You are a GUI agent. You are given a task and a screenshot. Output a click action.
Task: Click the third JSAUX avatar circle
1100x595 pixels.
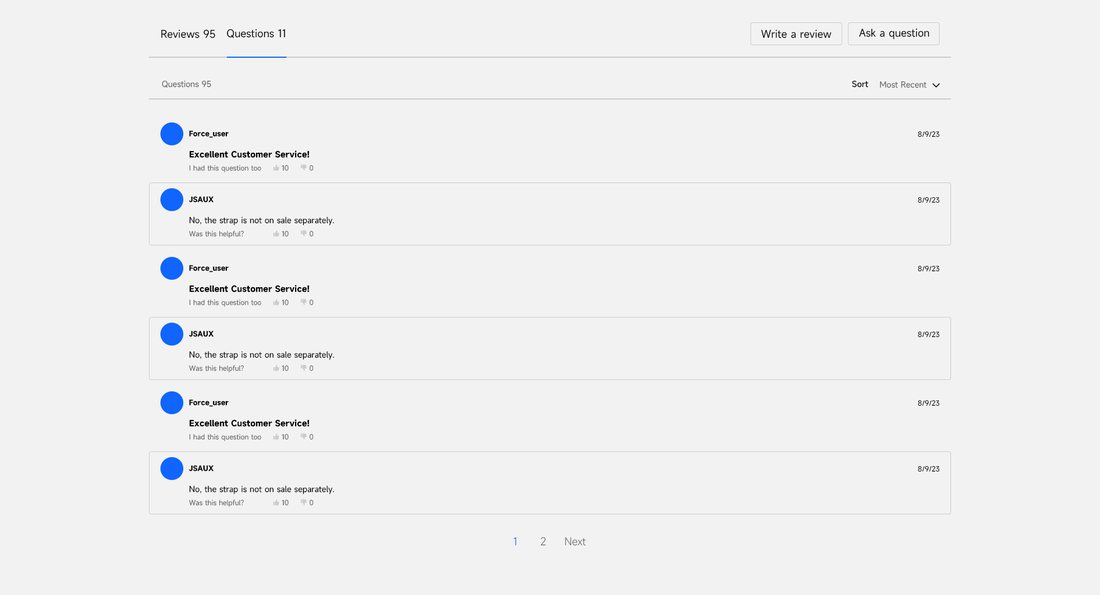point(172,469)
